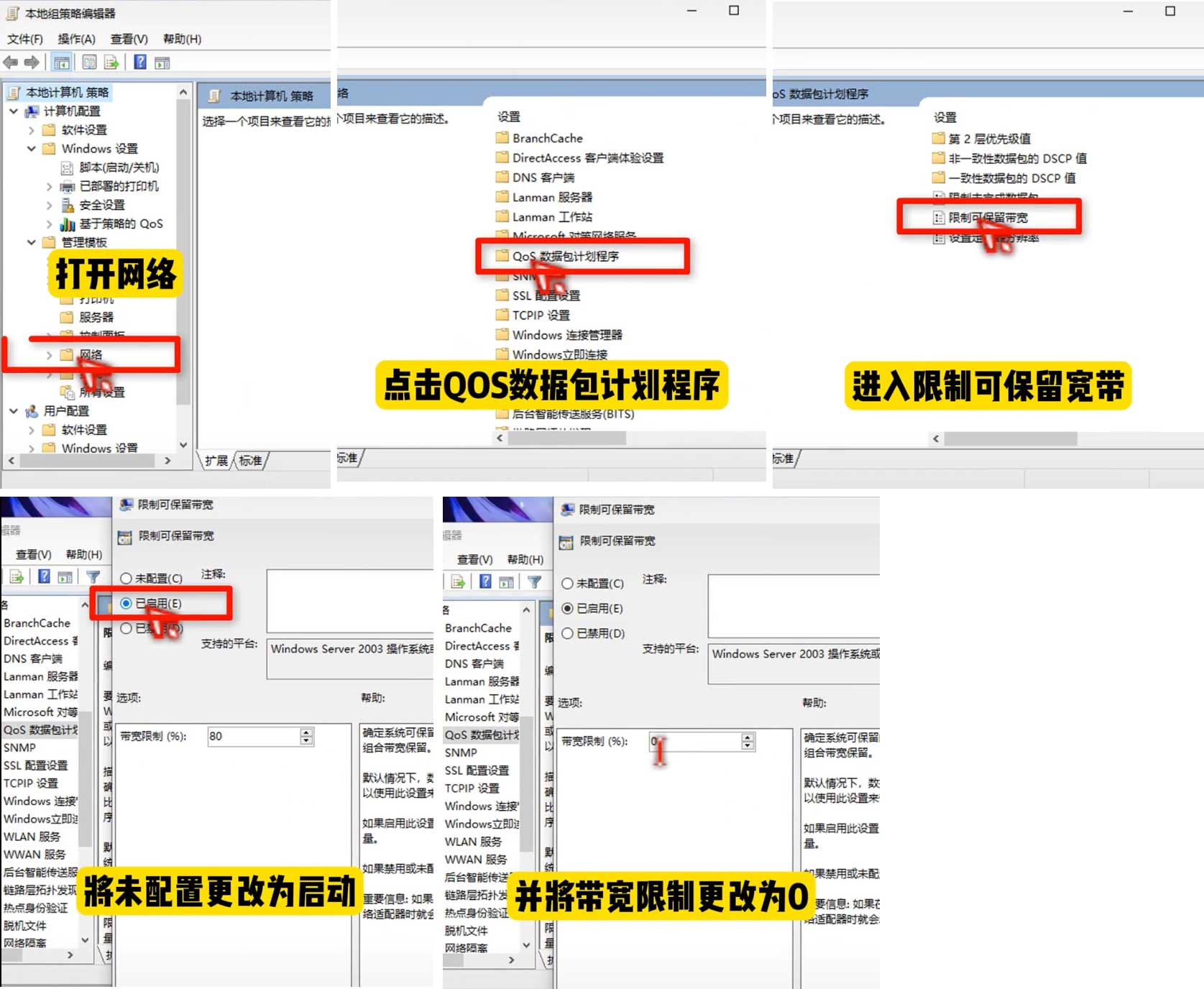
Task: Click the console tree's scroll-up arrow
Action: point(183,92)
